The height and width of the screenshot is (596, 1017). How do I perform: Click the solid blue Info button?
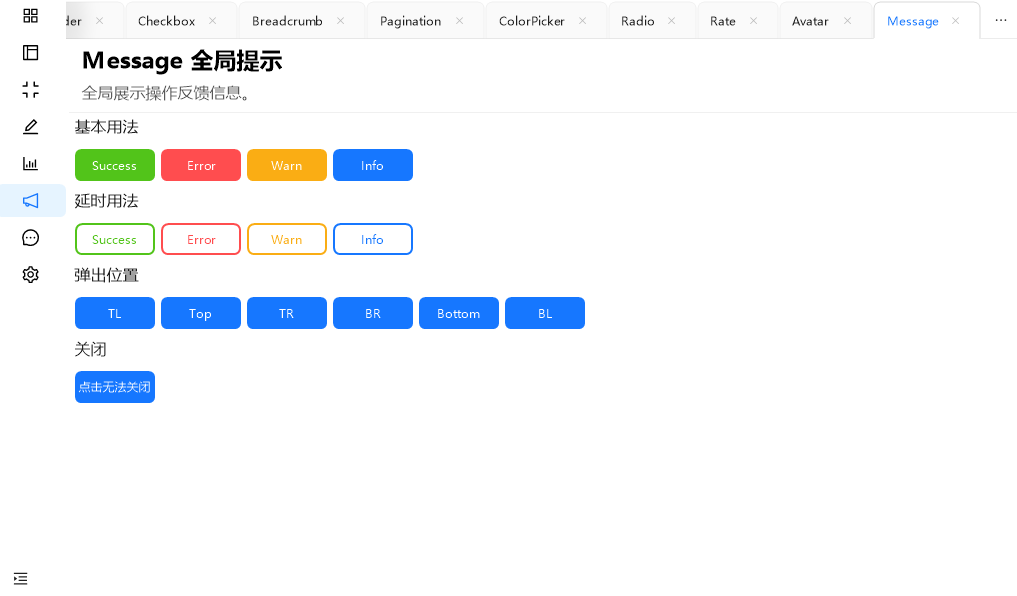click(x=373, y=165)
